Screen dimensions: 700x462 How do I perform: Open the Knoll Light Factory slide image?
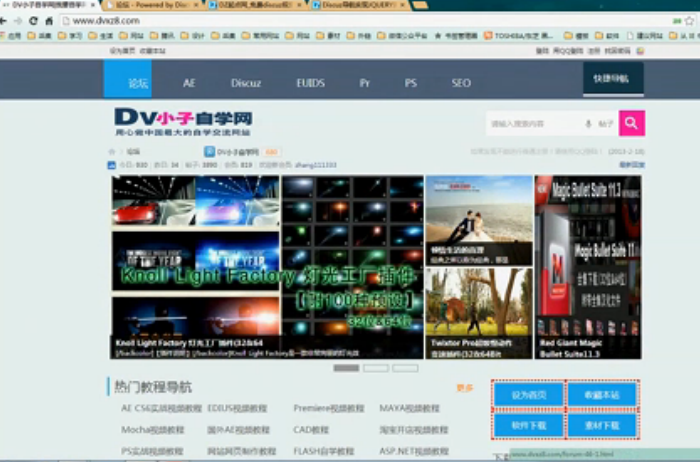[267, 267]
